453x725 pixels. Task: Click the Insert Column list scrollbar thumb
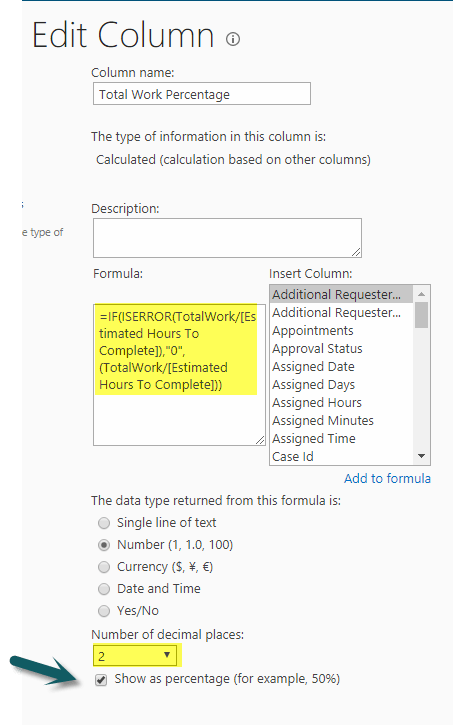coord(421,315)
